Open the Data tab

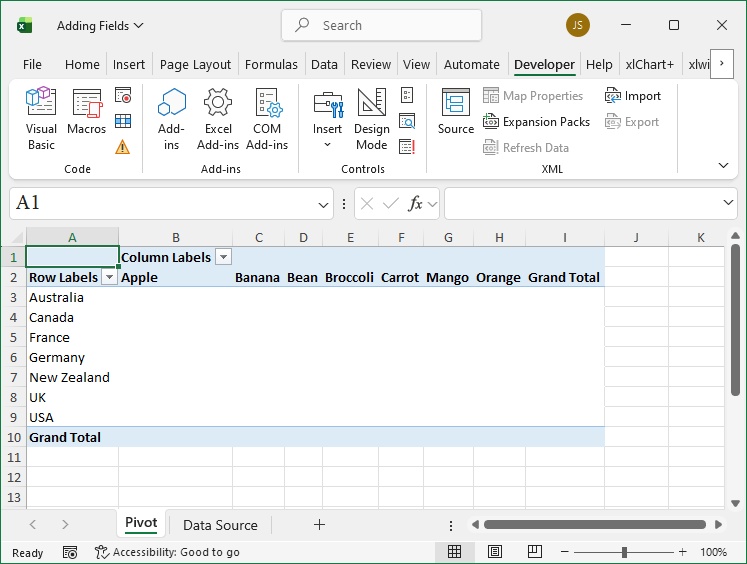click(324, 64)
